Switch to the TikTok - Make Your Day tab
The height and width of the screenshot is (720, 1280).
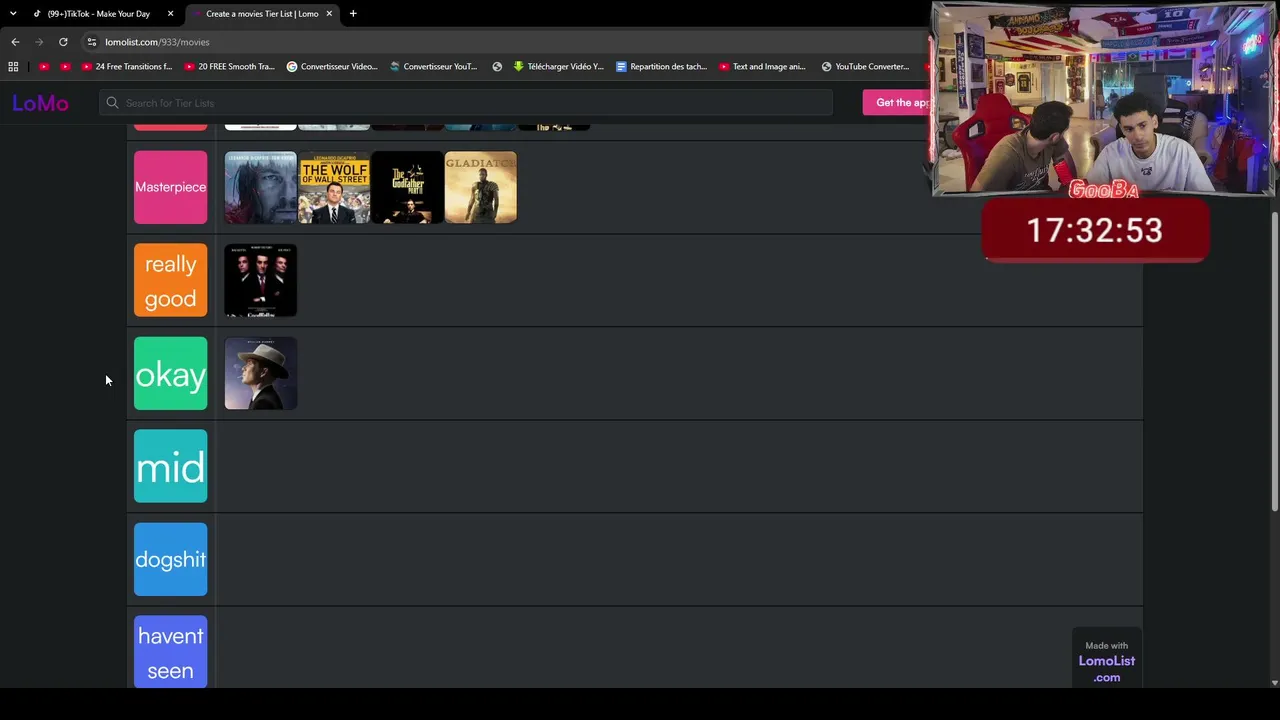pos(100,14)
